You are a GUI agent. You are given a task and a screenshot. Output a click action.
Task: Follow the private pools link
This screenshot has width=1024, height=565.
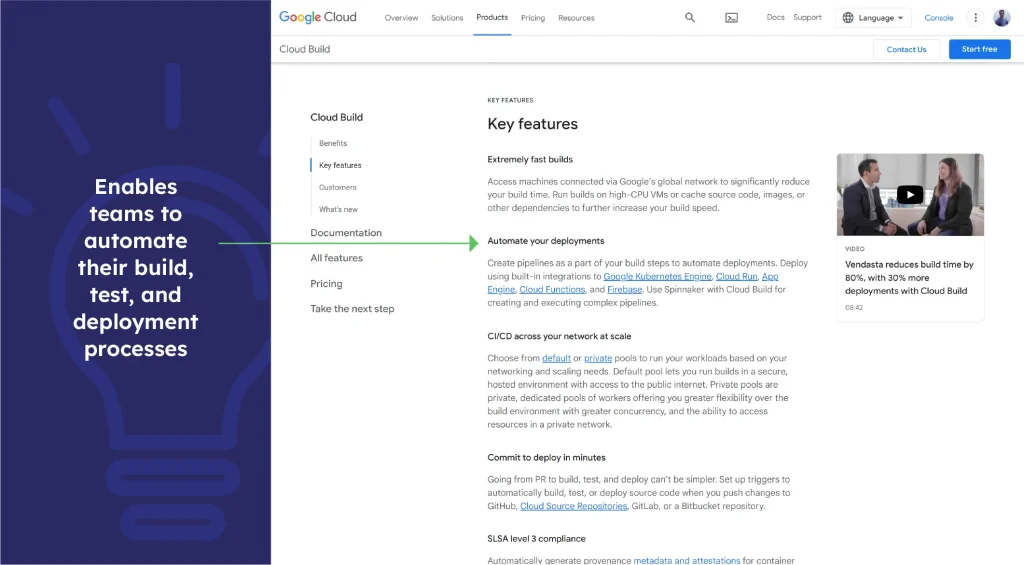[598, 358]
